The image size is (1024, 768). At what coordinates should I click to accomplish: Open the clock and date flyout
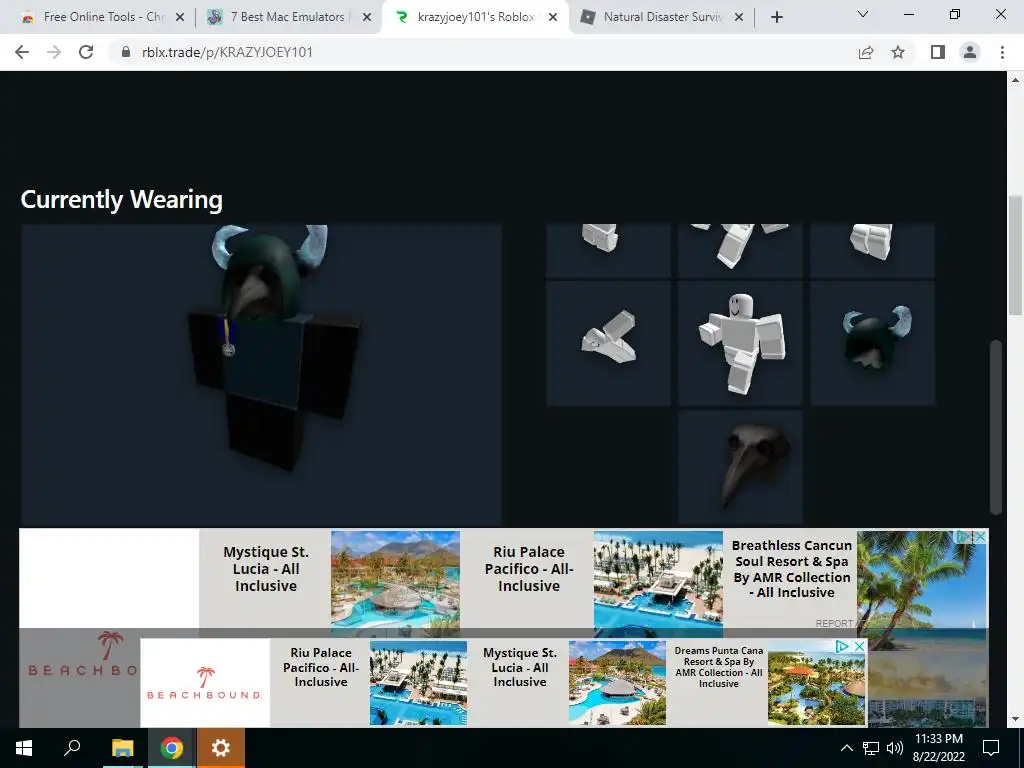[x=938, y=748]
